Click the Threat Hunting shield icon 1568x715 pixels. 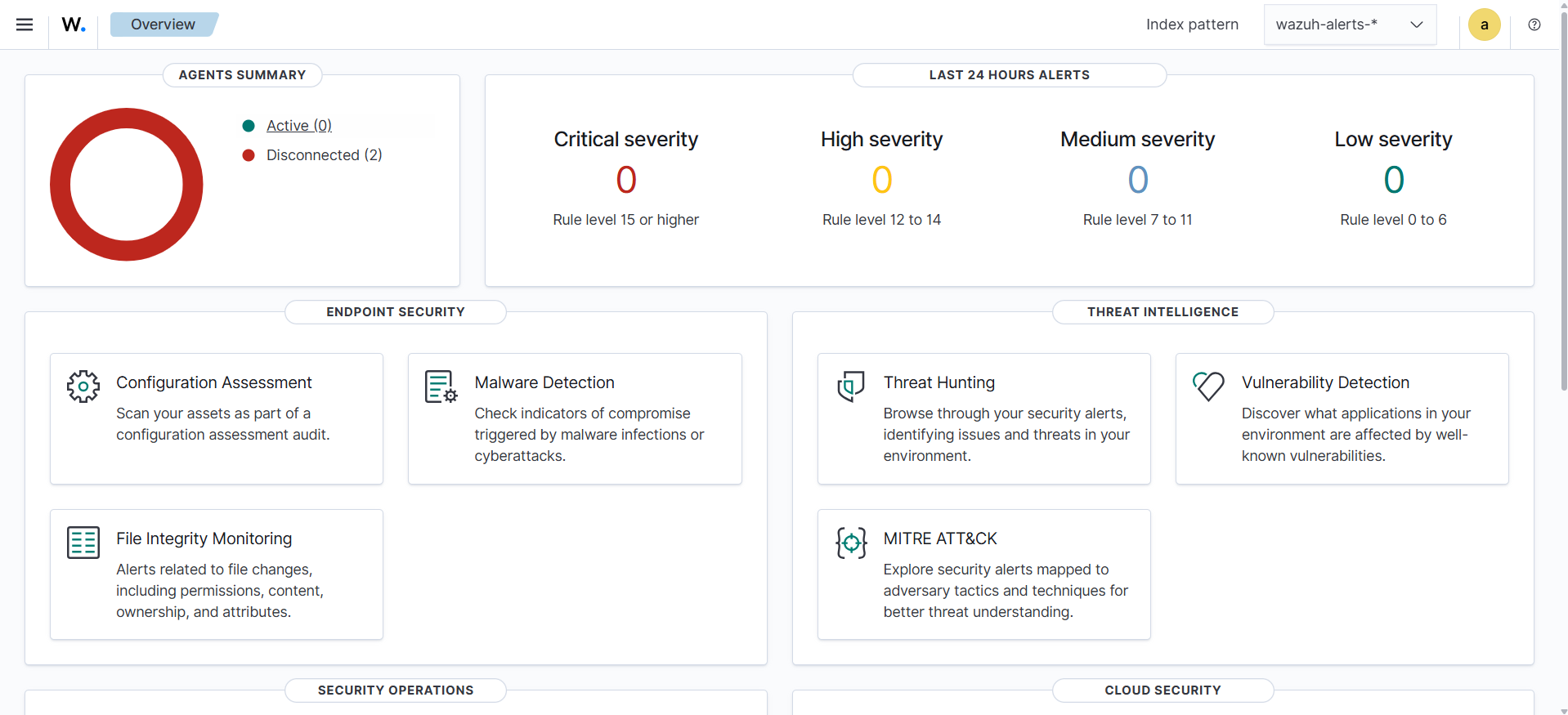851,387
